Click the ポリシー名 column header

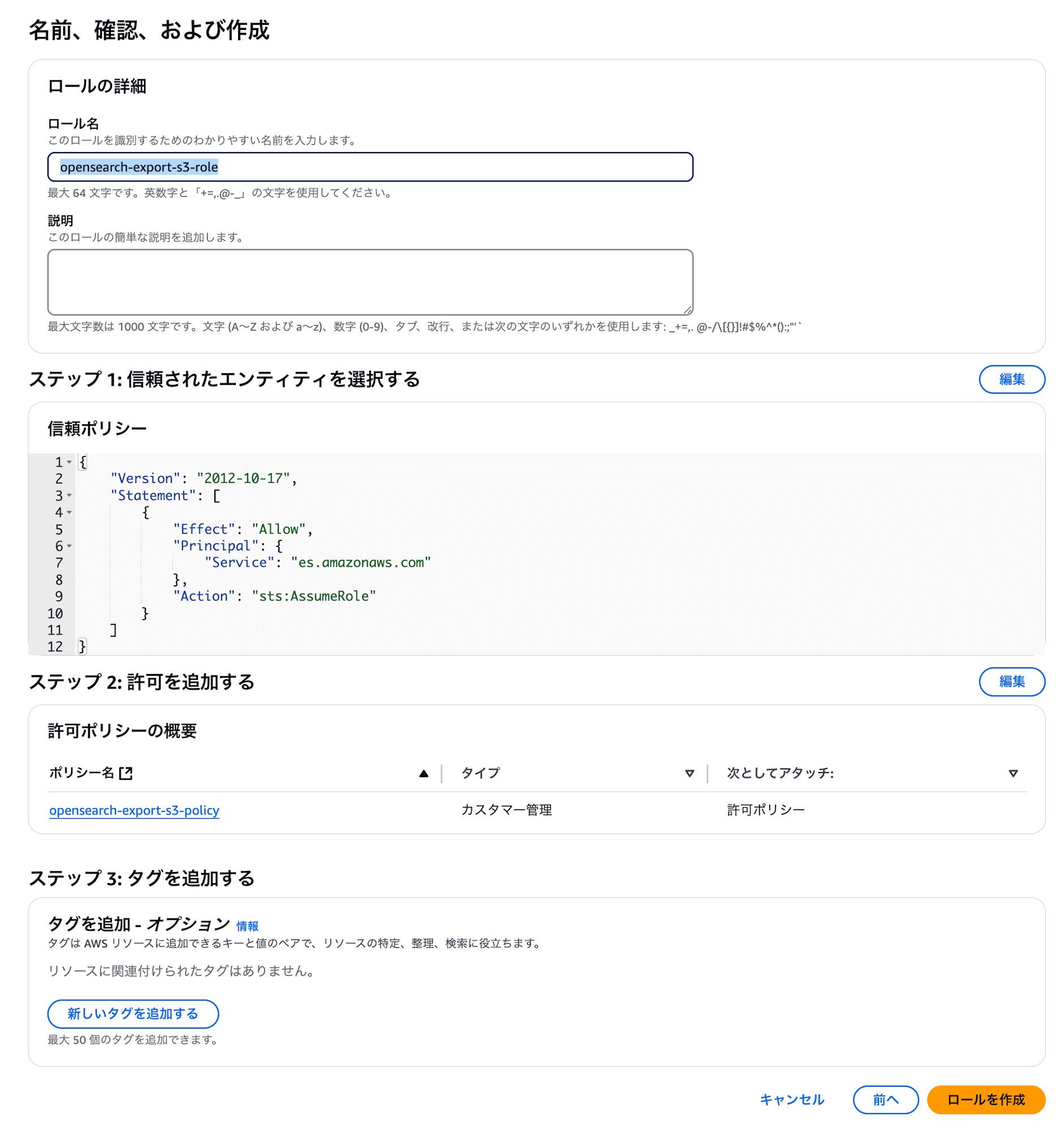(x=82, y=772)
